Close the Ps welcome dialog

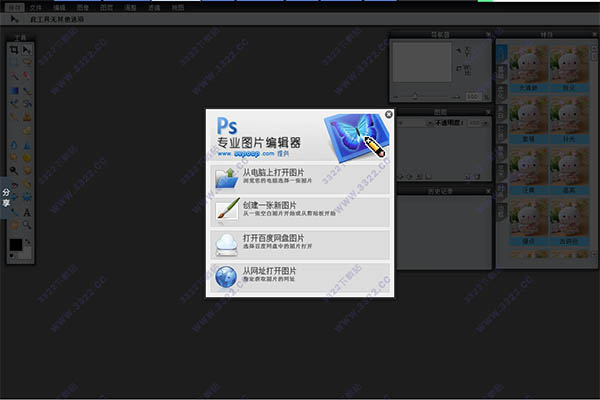pos(388,114)
